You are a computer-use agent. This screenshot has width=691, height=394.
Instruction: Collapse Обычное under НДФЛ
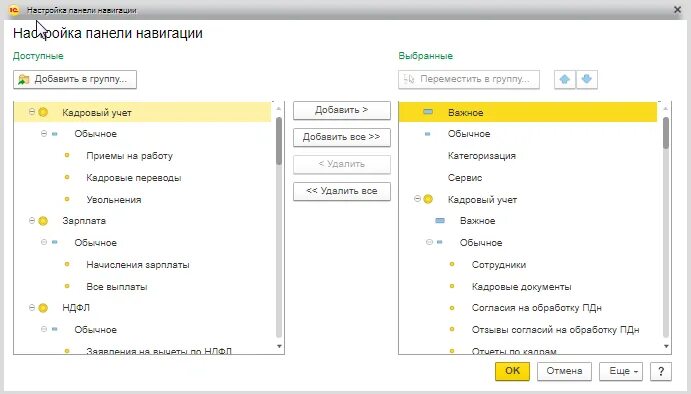click(x=44, y=329)
